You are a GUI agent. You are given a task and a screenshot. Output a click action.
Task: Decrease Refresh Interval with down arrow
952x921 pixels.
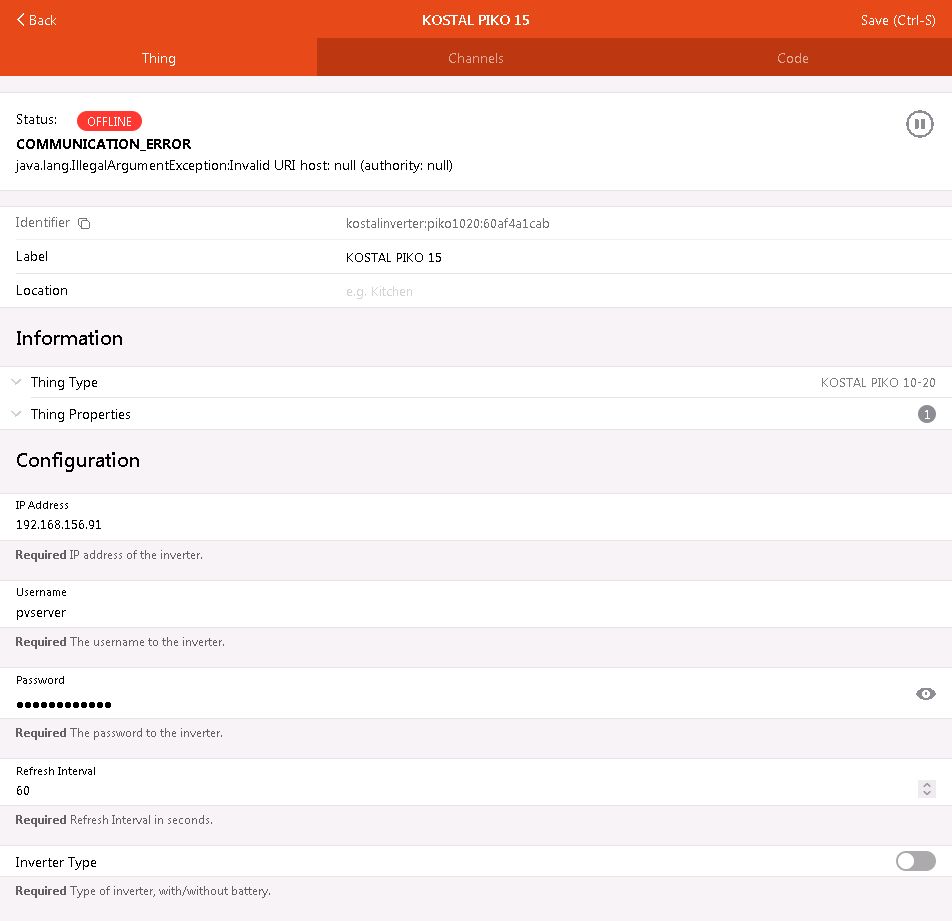tap(926, 793)
